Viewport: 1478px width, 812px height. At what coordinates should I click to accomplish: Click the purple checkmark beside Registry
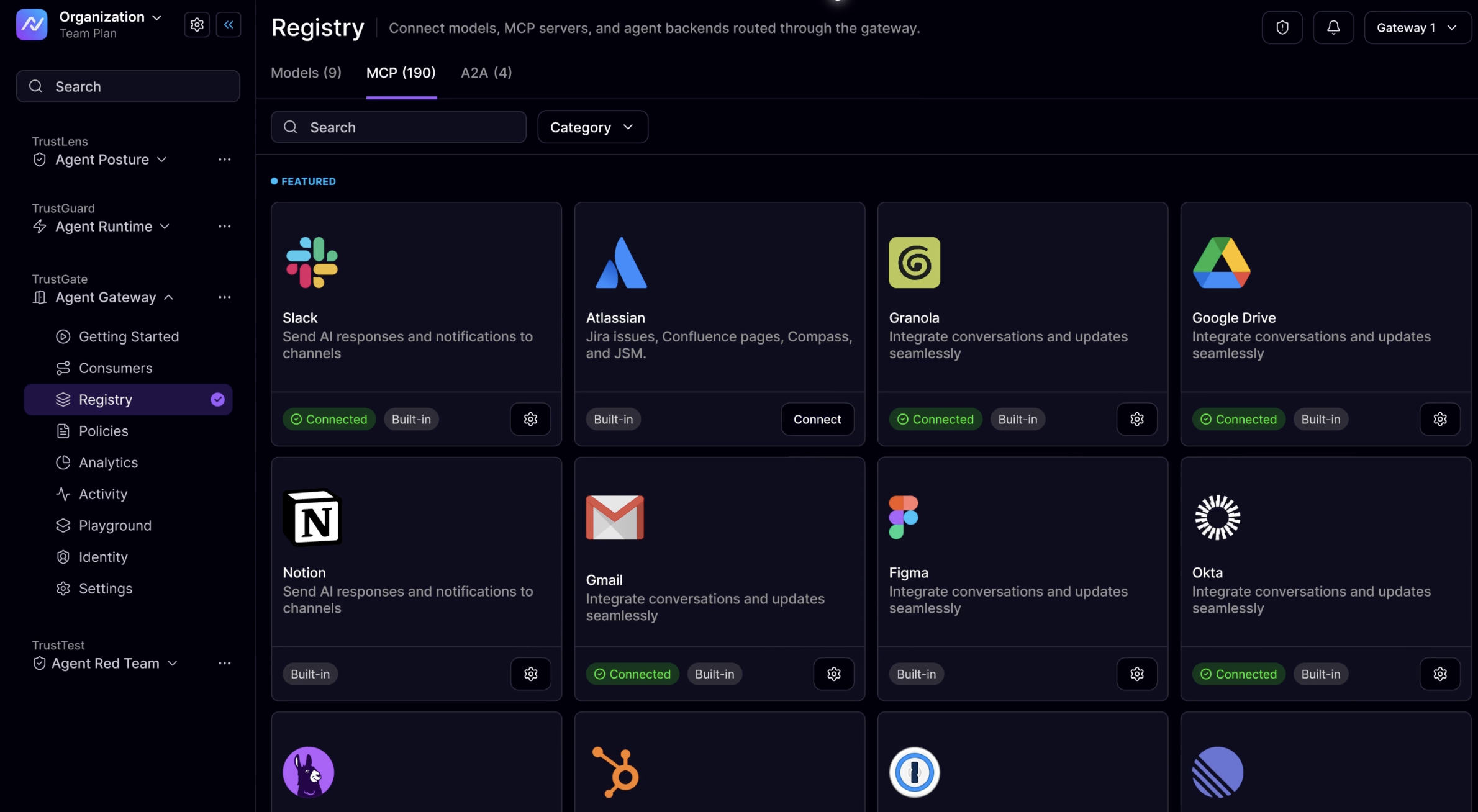coord(217,399)
